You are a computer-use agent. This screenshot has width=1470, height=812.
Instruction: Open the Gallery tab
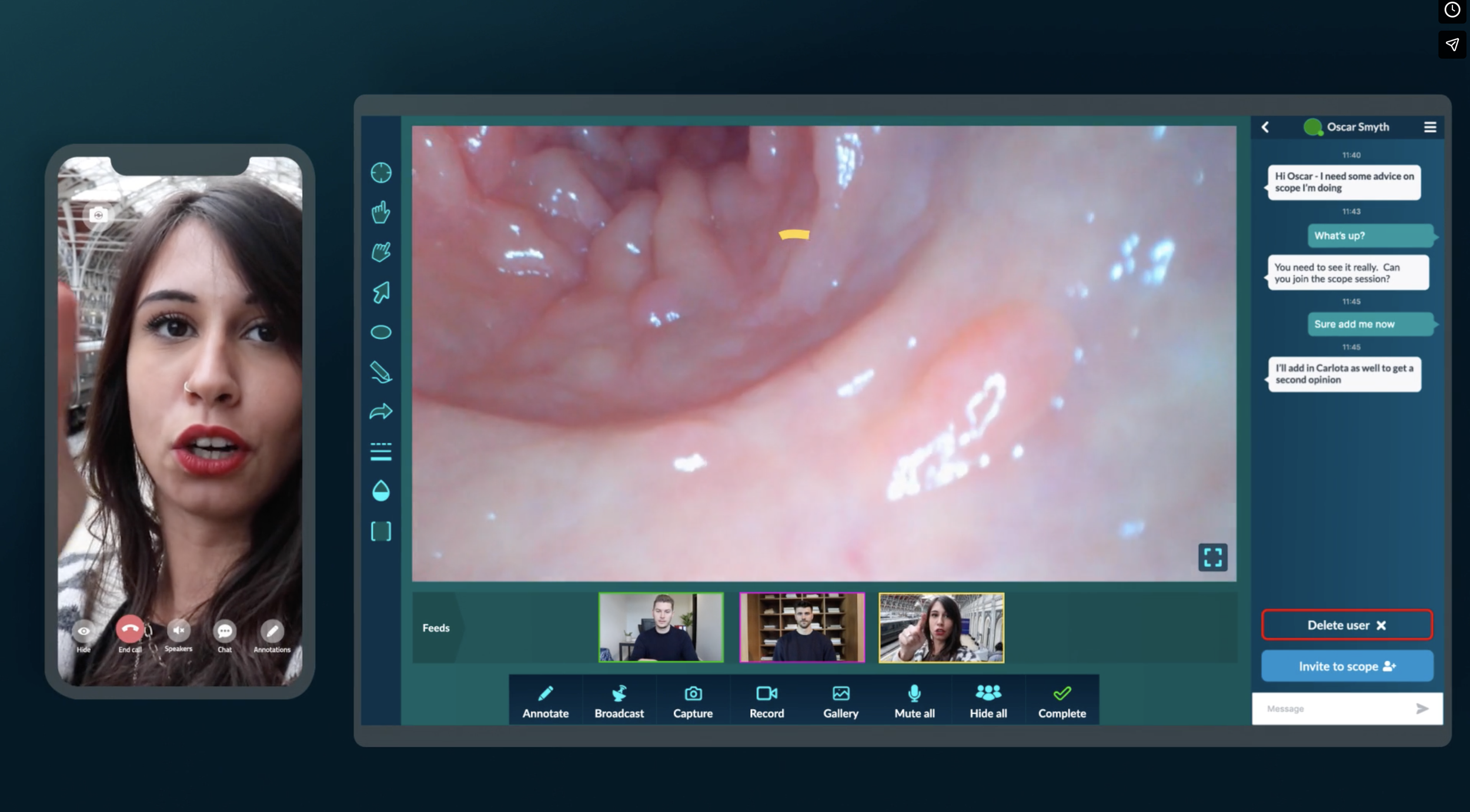840,701
